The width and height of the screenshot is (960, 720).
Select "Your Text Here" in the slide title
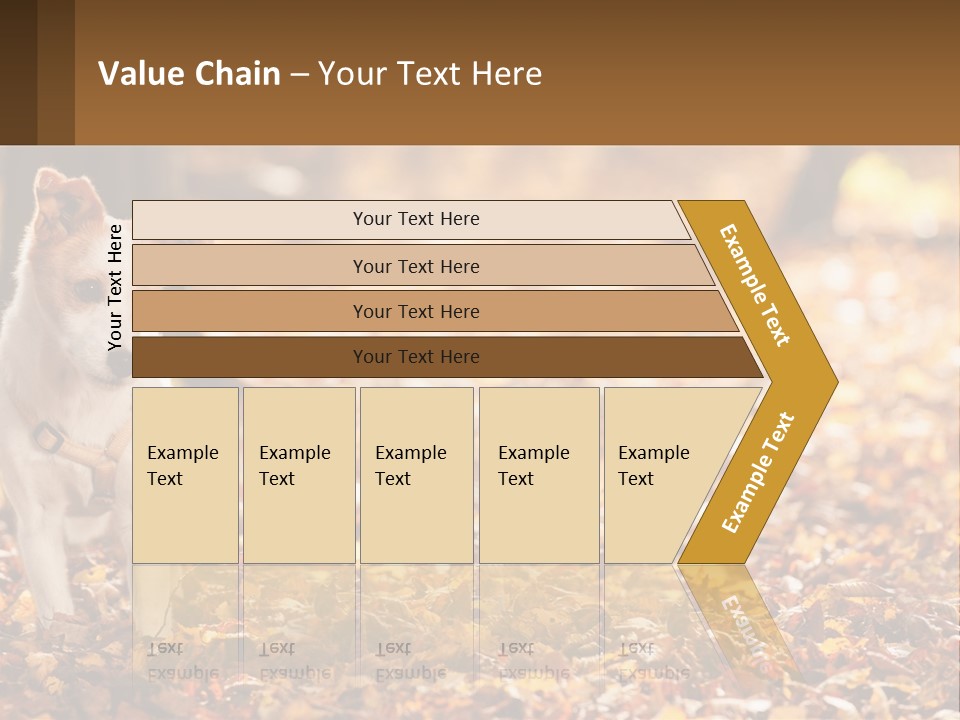tap(430, 74)
